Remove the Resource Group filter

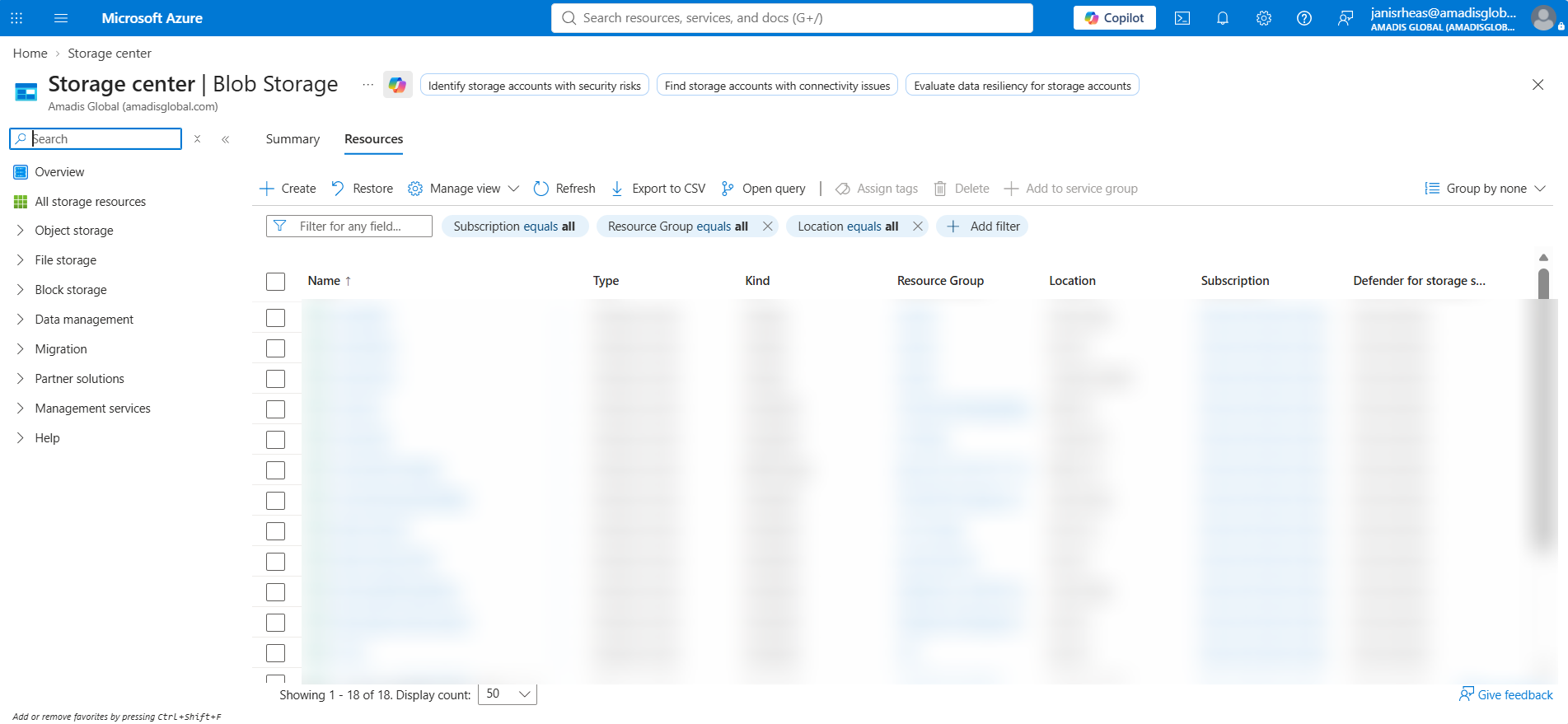click(768, 227)
